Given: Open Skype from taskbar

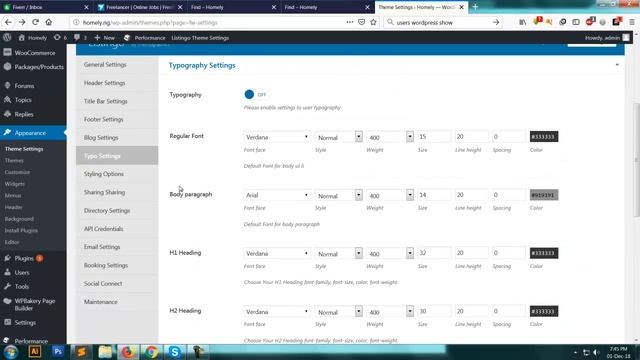Looking at the screenshot, I should coord(175,352).
